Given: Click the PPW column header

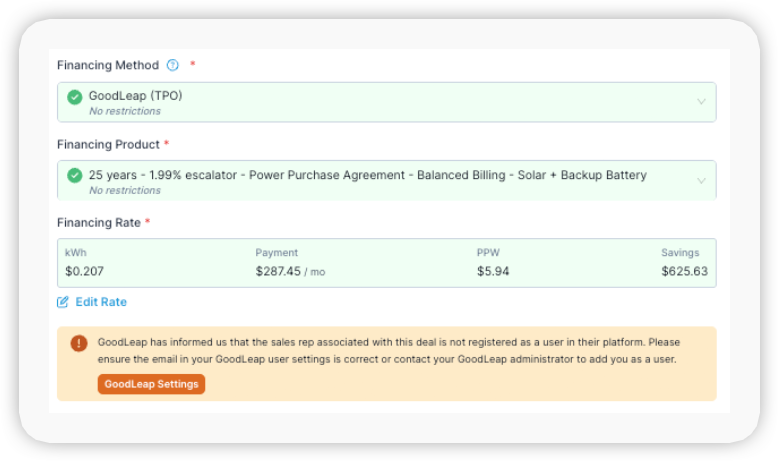Looking at the screenshot, I should click(488, 253).
